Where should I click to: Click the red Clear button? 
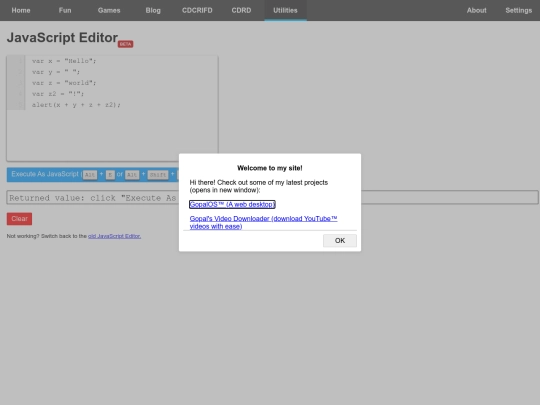click(19, 219)
